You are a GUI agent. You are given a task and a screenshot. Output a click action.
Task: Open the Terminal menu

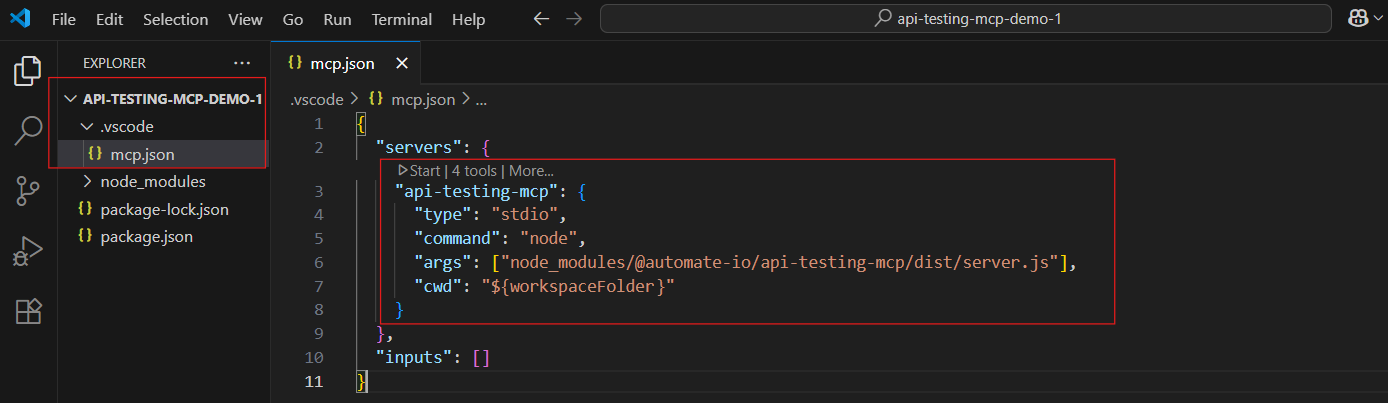(x=404, y=19)
